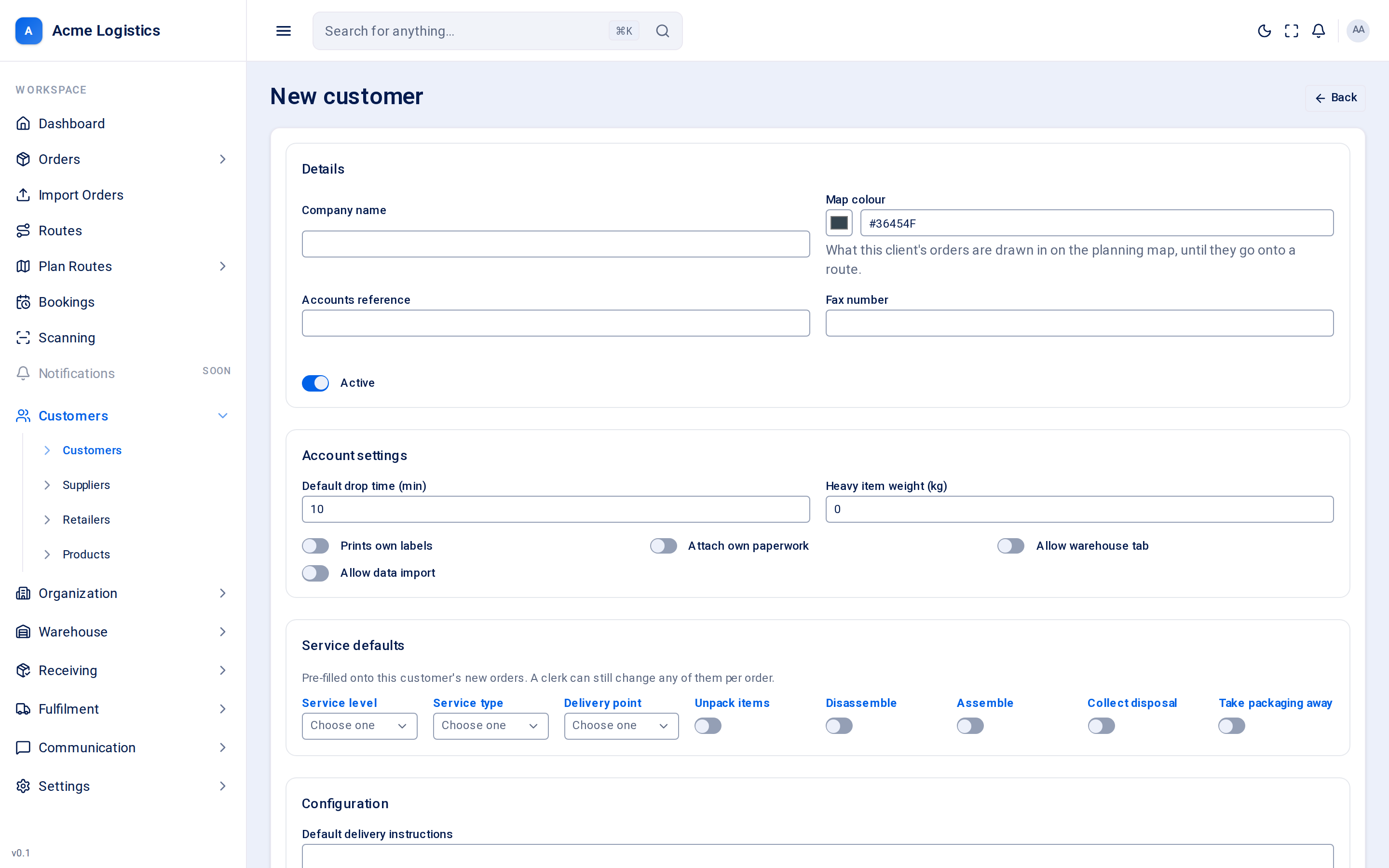The width and height of the screenshot is (1389, 868).
Task: Click the Plan Routes map icon
Action: coord(23,266)
